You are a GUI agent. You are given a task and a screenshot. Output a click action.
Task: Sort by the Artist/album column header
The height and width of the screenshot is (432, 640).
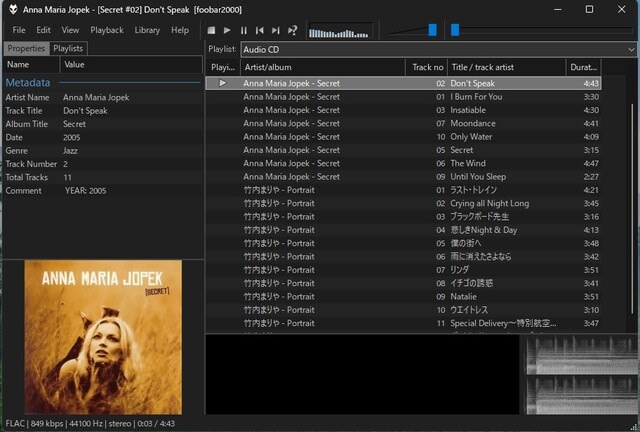[x=322, y=67]
